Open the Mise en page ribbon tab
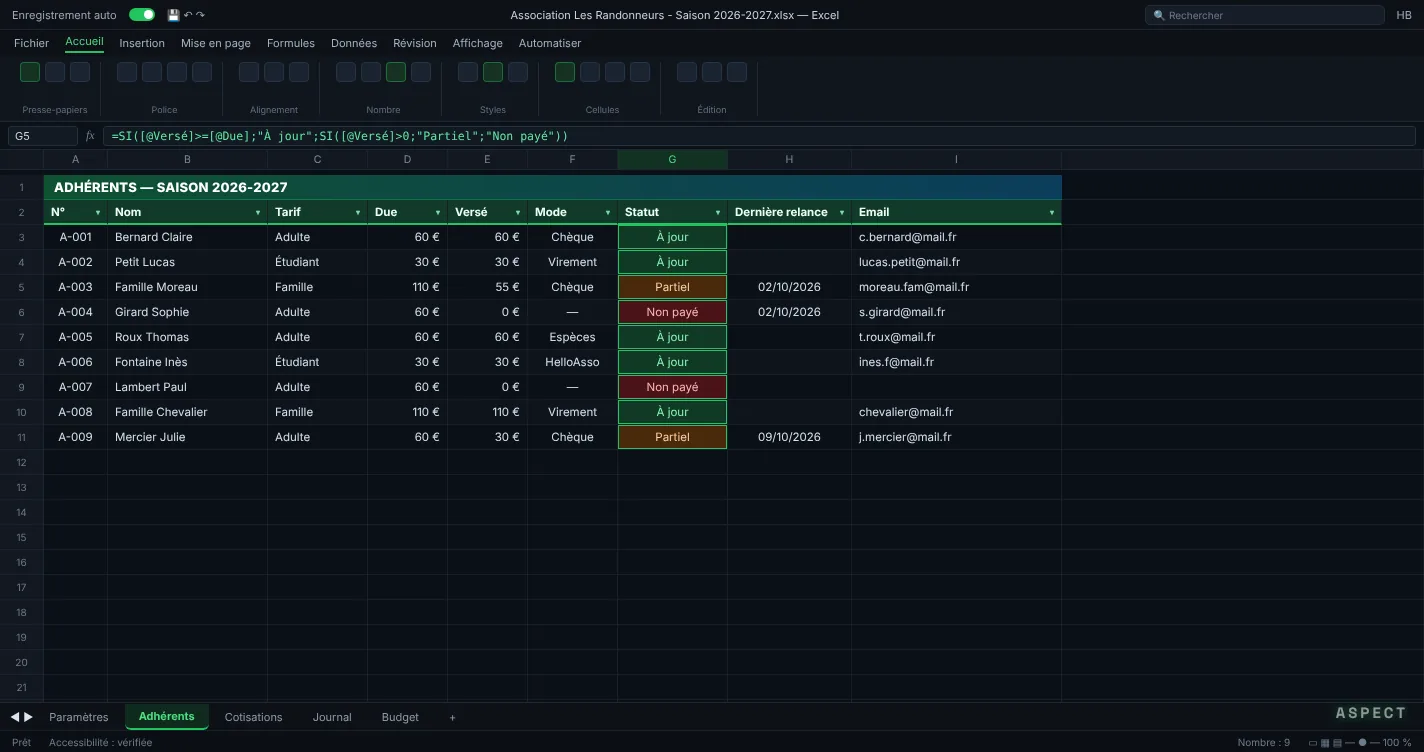1424x752 pixels. pyautogui.click(x=216, y=43)
